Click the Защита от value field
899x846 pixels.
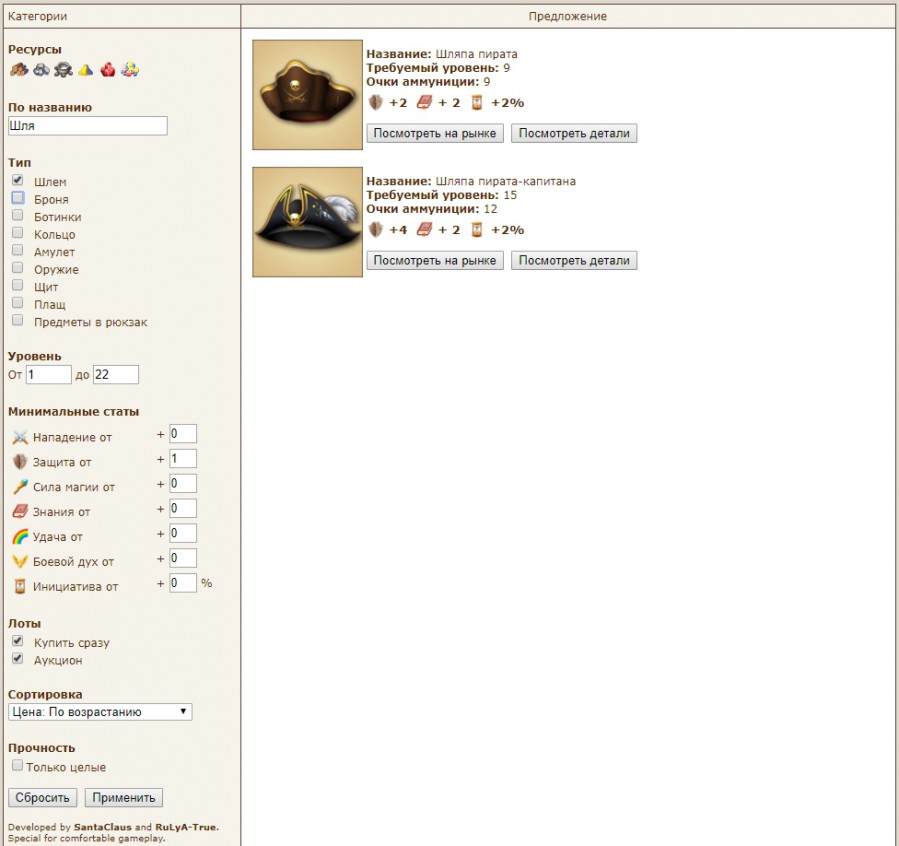183,459
